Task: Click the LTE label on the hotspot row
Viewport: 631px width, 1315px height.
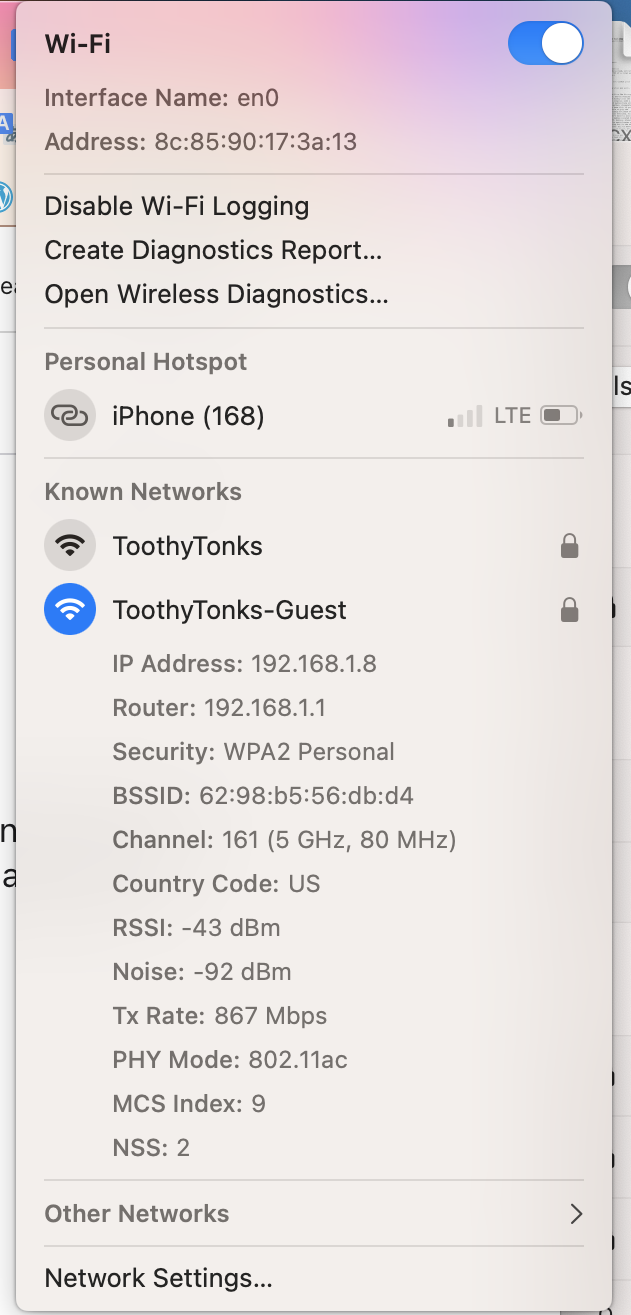Action: (513, 416)
